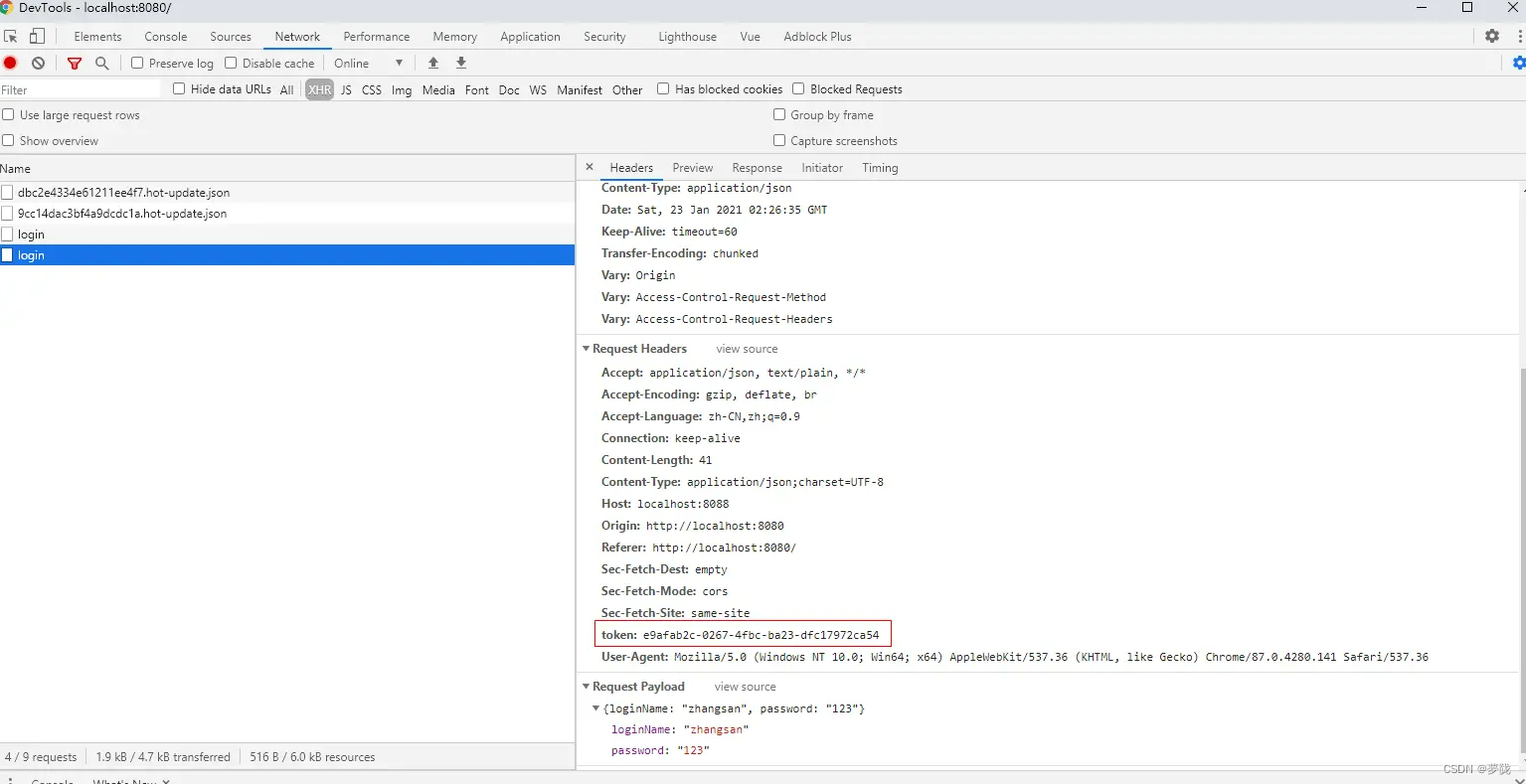Activate the inspect element cursor tool
Screen dimensions: 1526x784
(x=11, y=36)
